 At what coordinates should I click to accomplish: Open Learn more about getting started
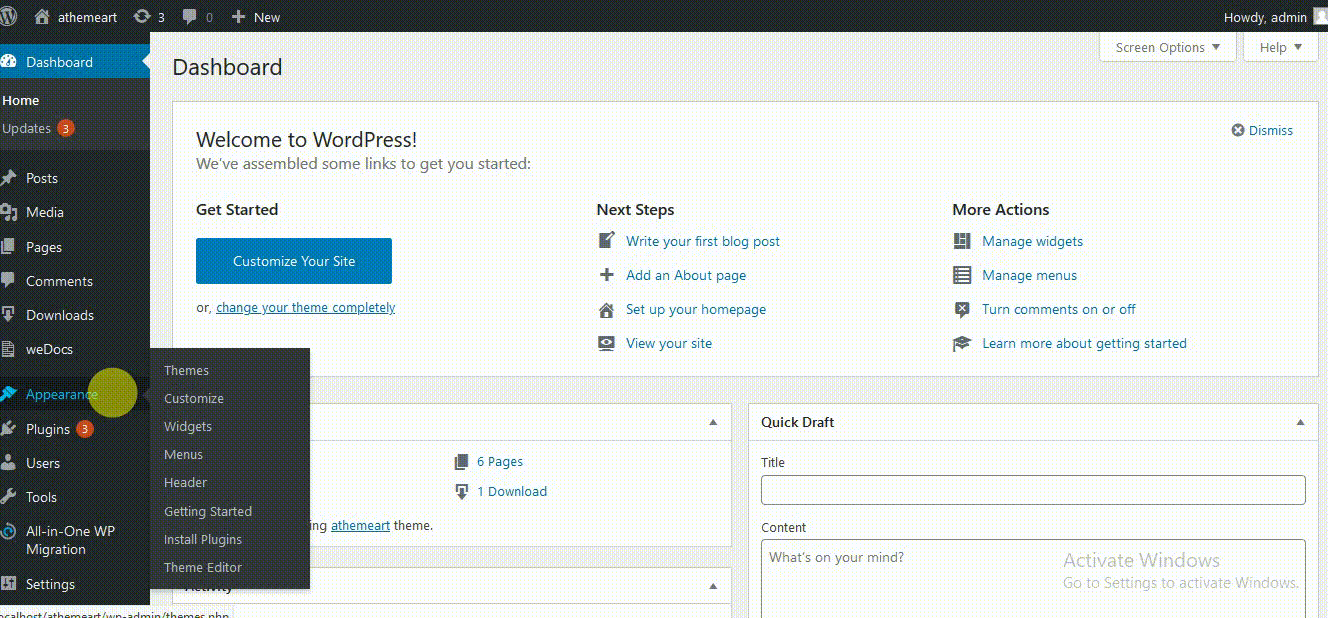[1084, 343]
